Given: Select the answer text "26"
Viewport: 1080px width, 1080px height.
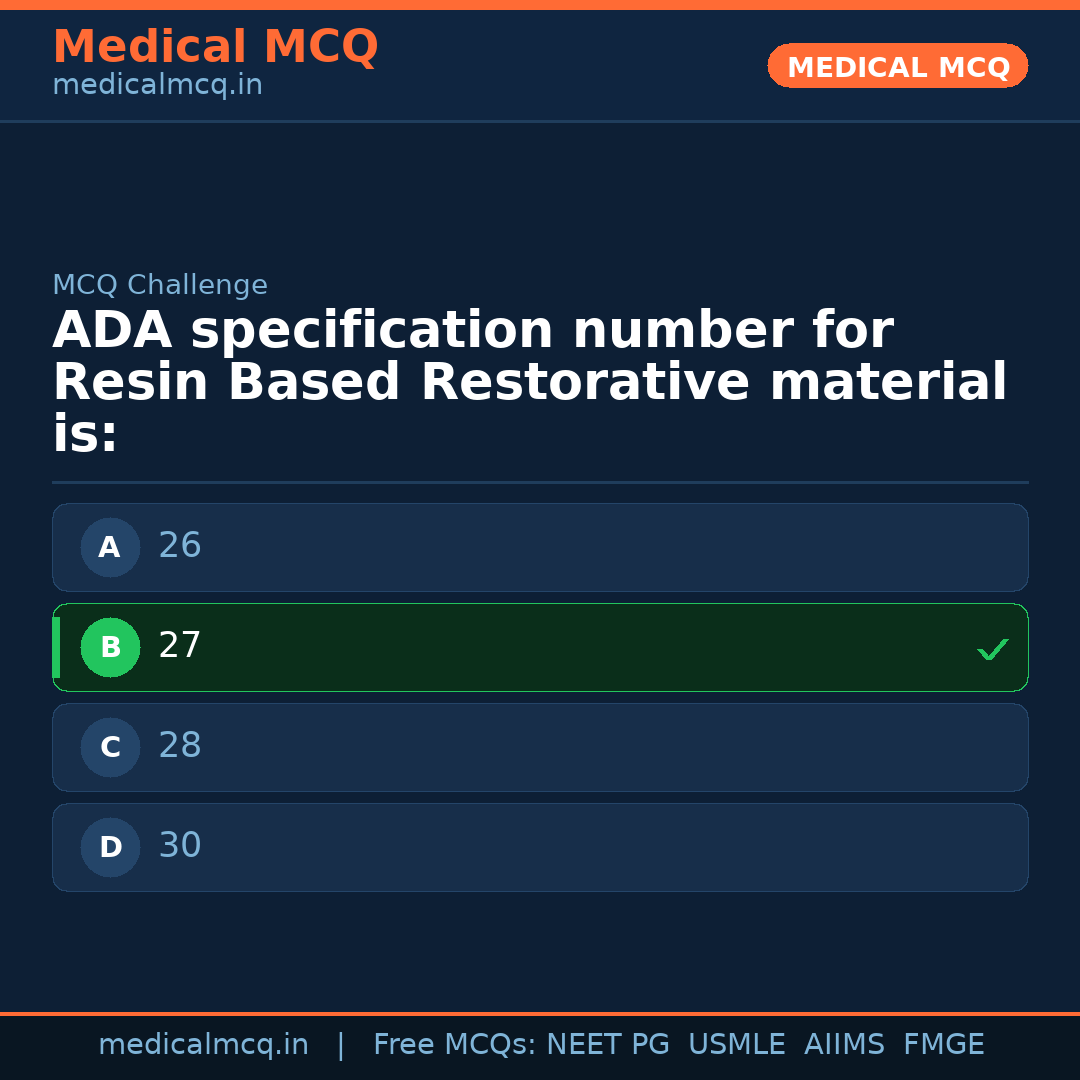Looking at the screenshot, I should coord(180,546).
